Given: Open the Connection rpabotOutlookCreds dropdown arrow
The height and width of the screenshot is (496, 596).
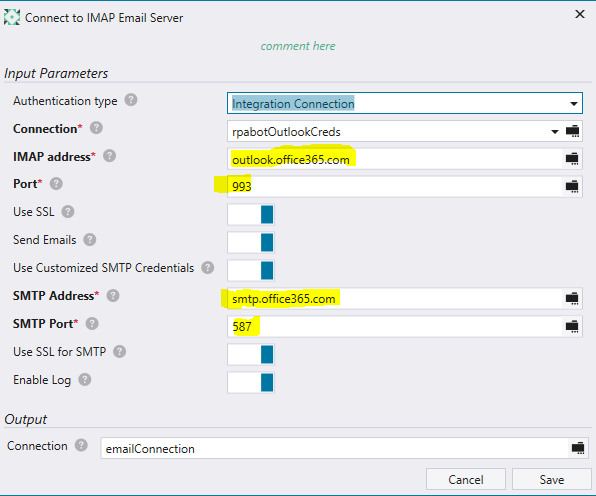Looking at the screenshot, I should pos(555,132).
